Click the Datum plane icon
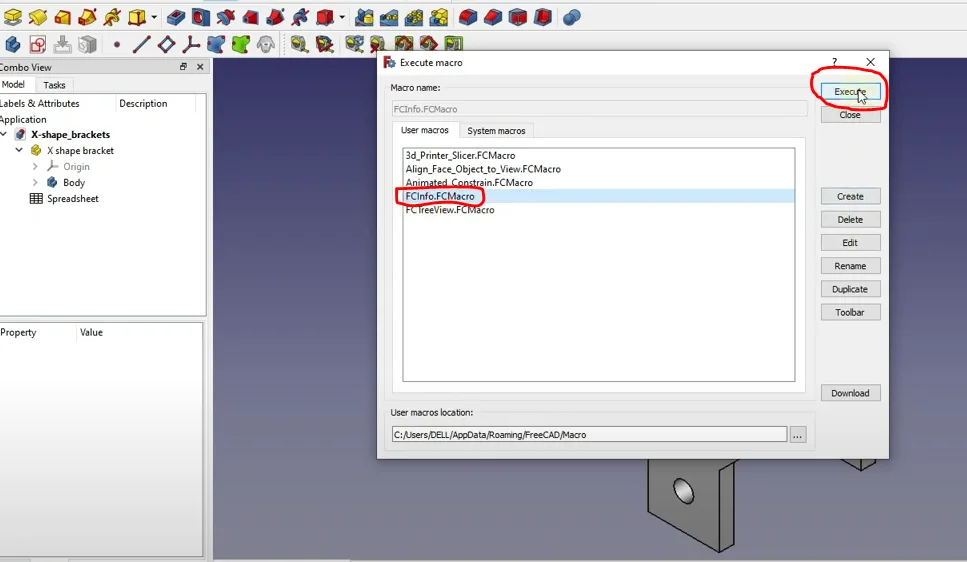Image resolution: width=967 pixels, height=562 pixels. 166,44
